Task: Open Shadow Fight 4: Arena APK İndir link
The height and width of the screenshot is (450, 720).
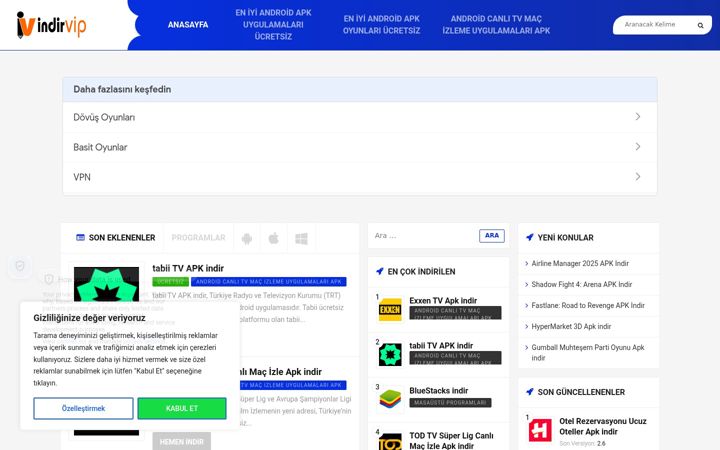Action: tap(582, 285)
